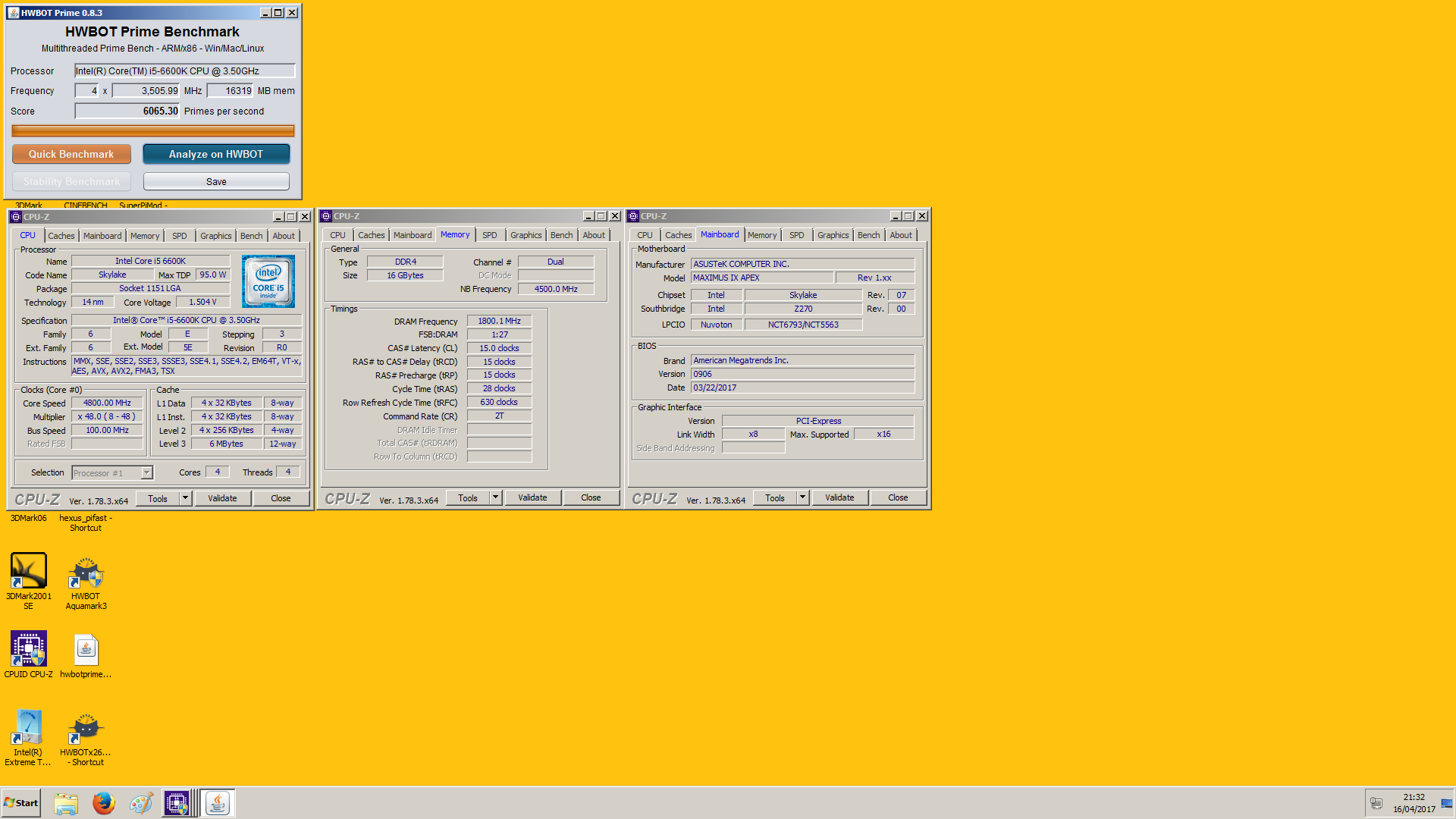Click Analyze on HWBOT button
1456x819 pixels.
pyautogui.click(x=216, y=154)
